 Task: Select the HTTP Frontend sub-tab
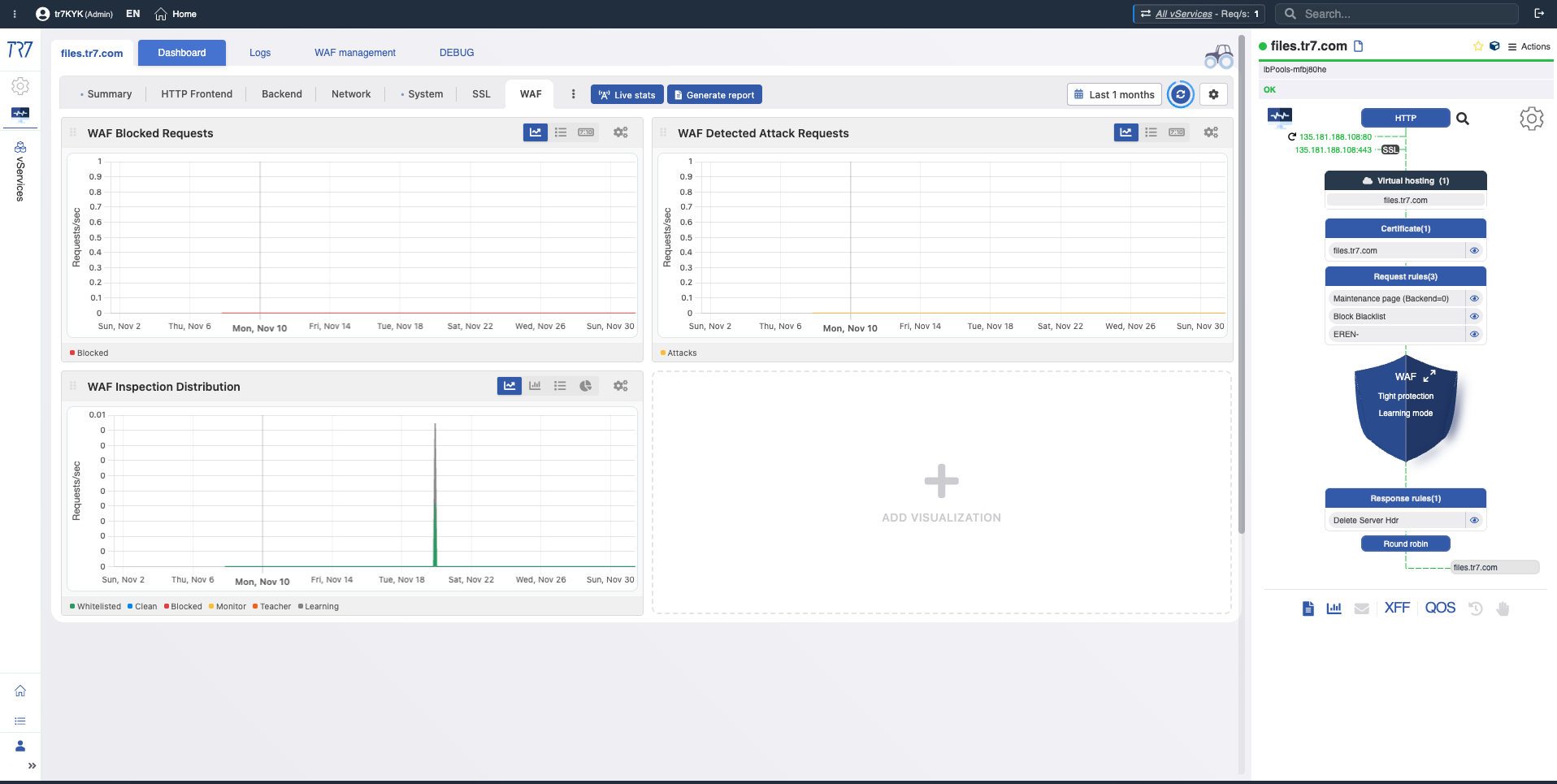[x=197, y=94]
